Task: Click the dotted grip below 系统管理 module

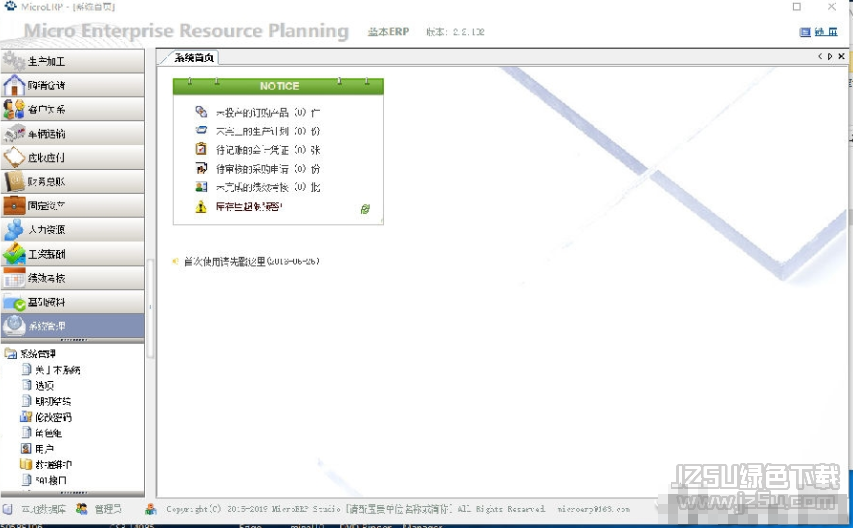Action: [74, 340]
